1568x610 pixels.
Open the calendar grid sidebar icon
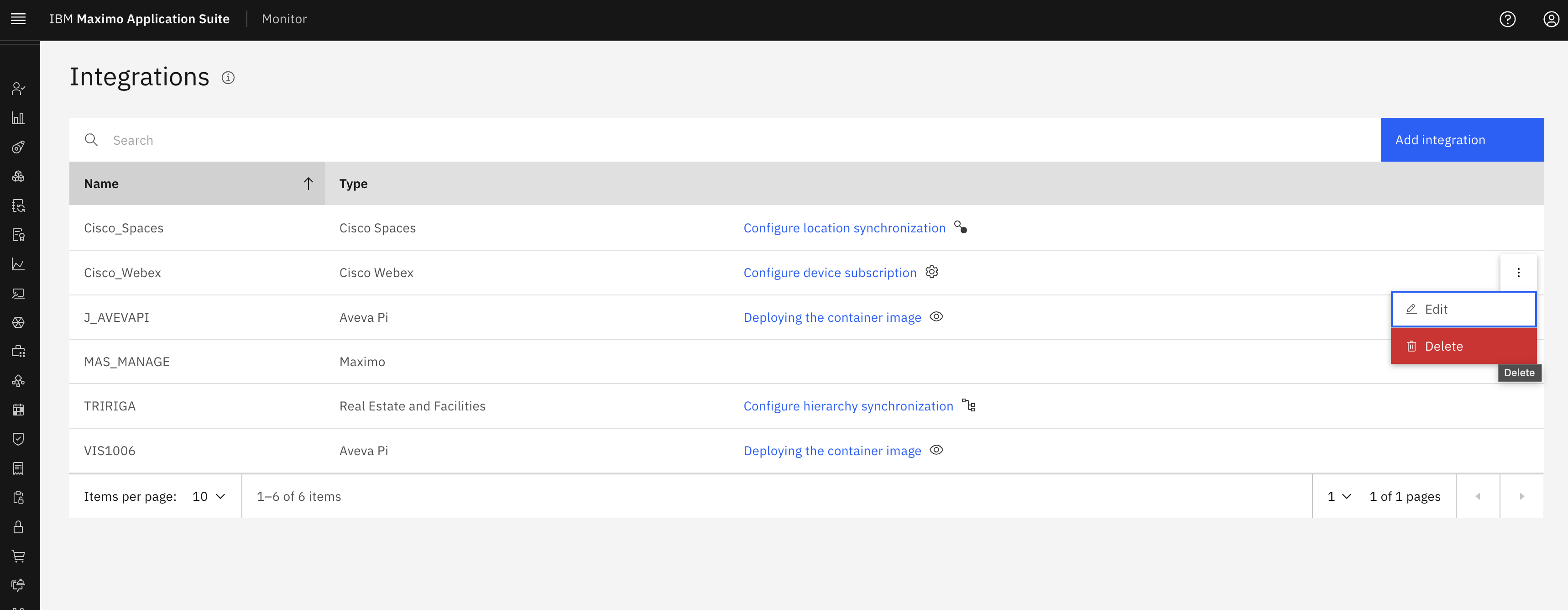click(x=18, y=410)
